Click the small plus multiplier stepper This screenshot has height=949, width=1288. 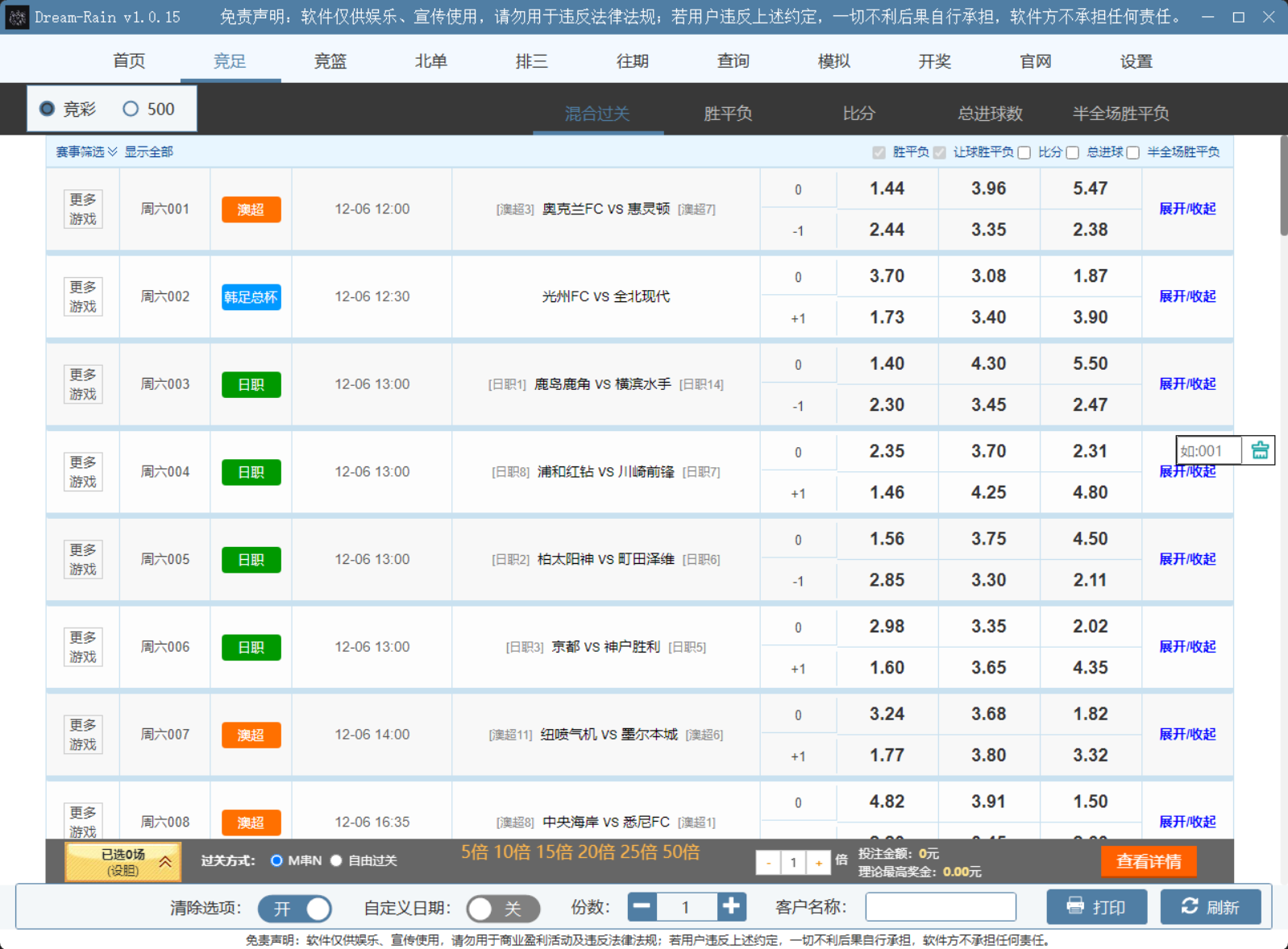[x=818, y=863]
